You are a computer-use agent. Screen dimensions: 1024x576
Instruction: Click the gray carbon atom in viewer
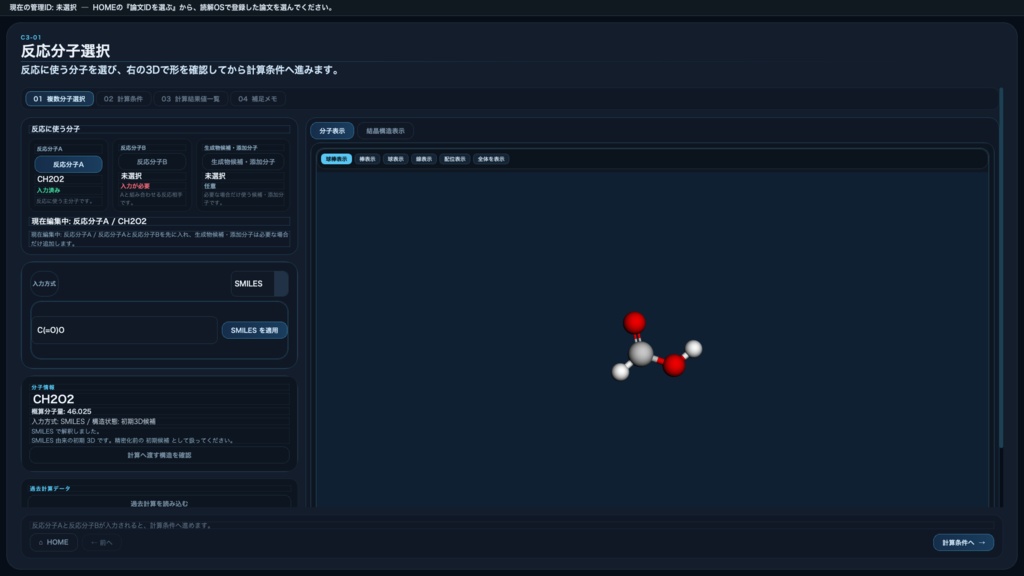point(641,353)
